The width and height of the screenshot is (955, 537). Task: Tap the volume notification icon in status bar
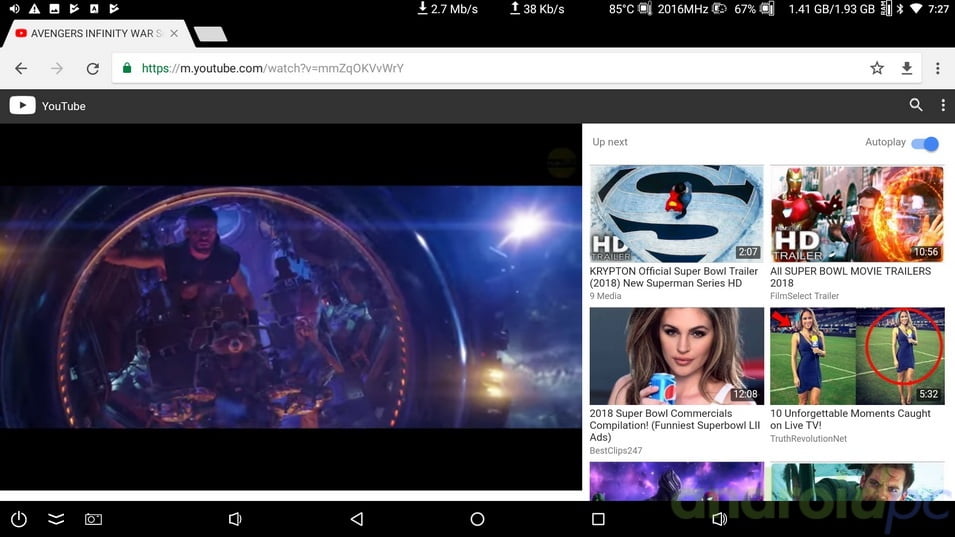click(x=15, y=9)
